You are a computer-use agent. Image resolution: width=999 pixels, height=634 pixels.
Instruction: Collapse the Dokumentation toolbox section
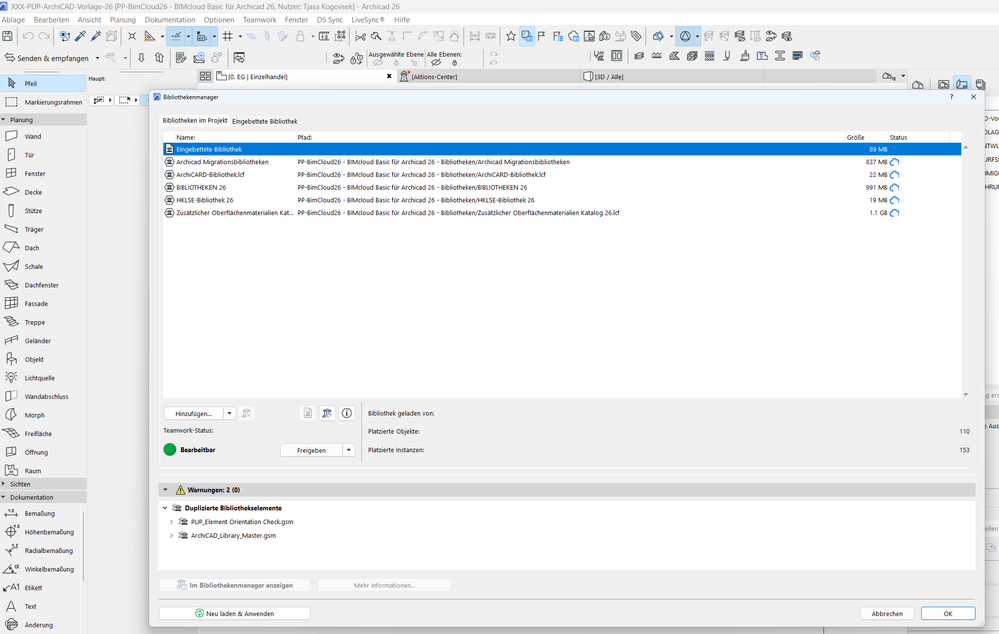tap(4, 498)
